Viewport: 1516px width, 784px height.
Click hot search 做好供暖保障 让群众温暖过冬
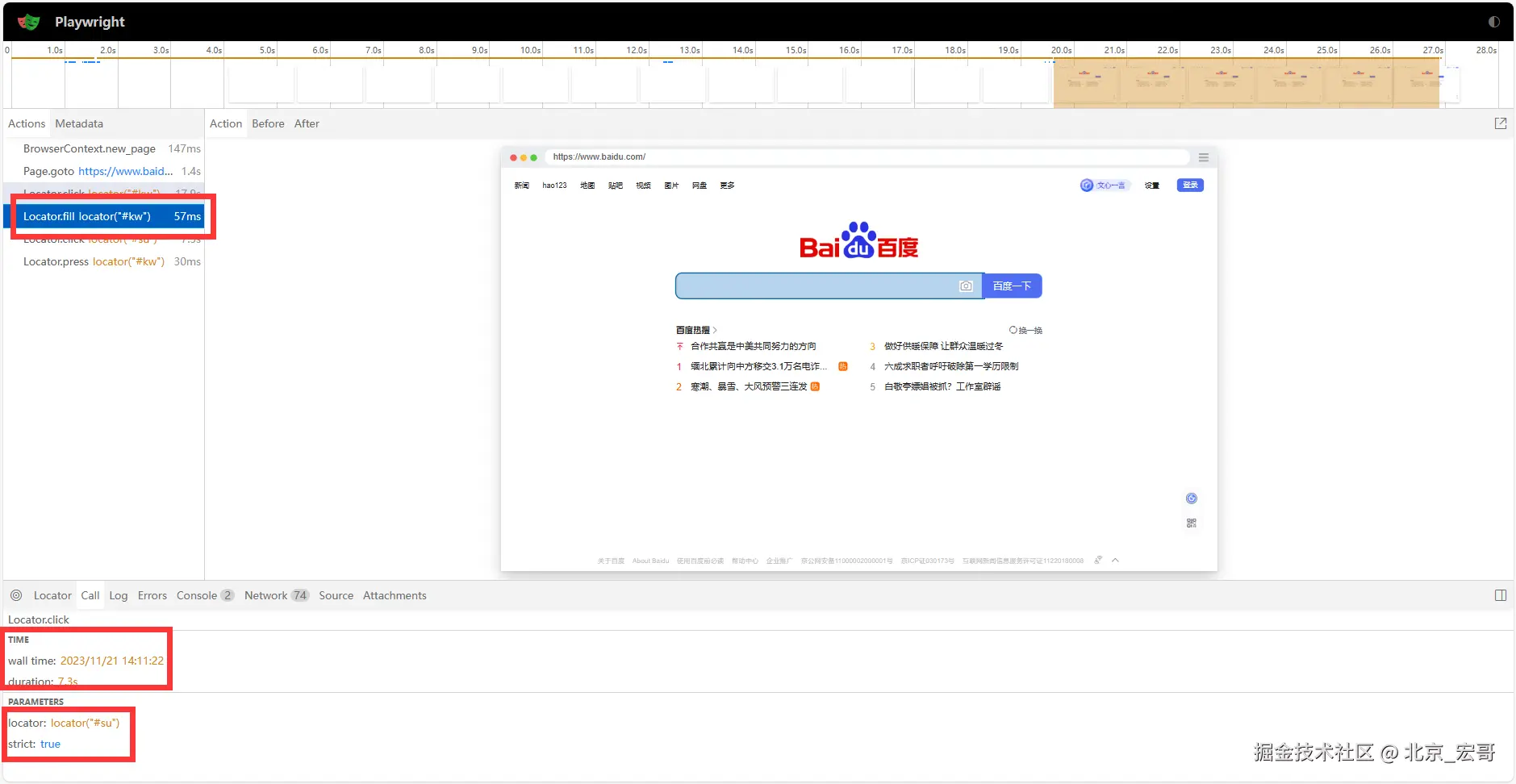click(944, 346)
